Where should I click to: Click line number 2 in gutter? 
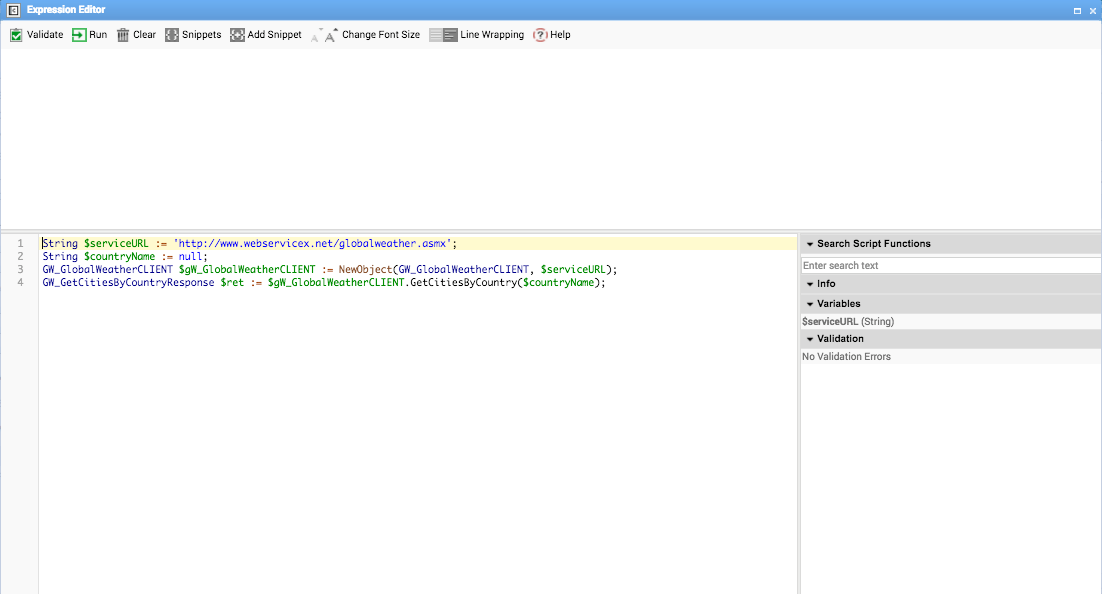(20, 257)
